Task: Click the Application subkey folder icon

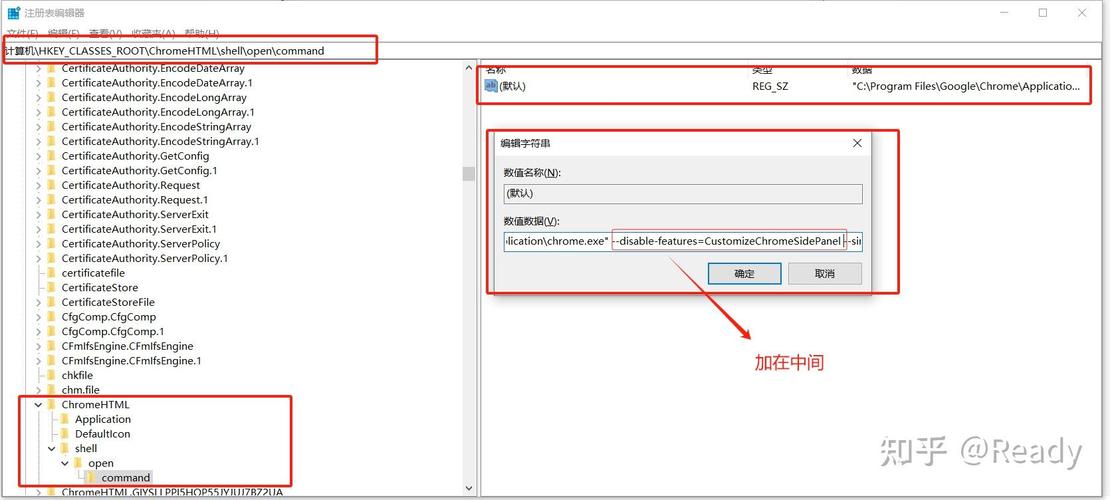Action: point(65,419)
